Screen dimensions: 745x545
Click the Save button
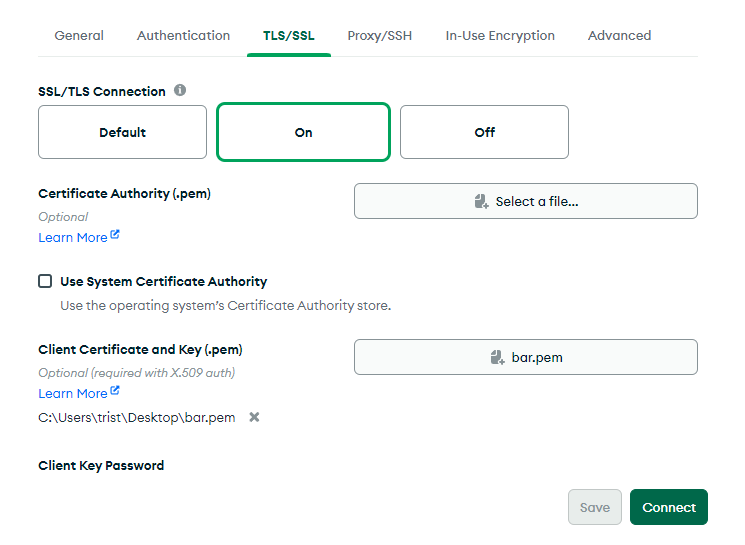(594, 507)
